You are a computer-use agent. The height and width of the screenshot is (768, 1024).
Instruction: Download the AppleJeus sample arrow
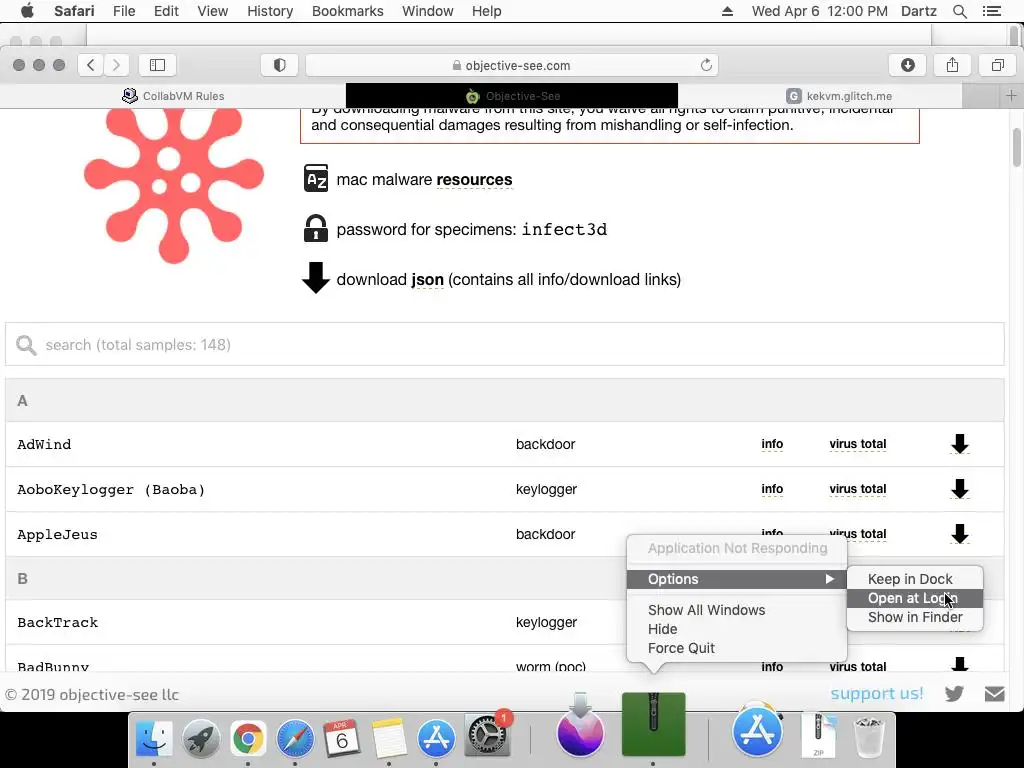pos(959,534)
